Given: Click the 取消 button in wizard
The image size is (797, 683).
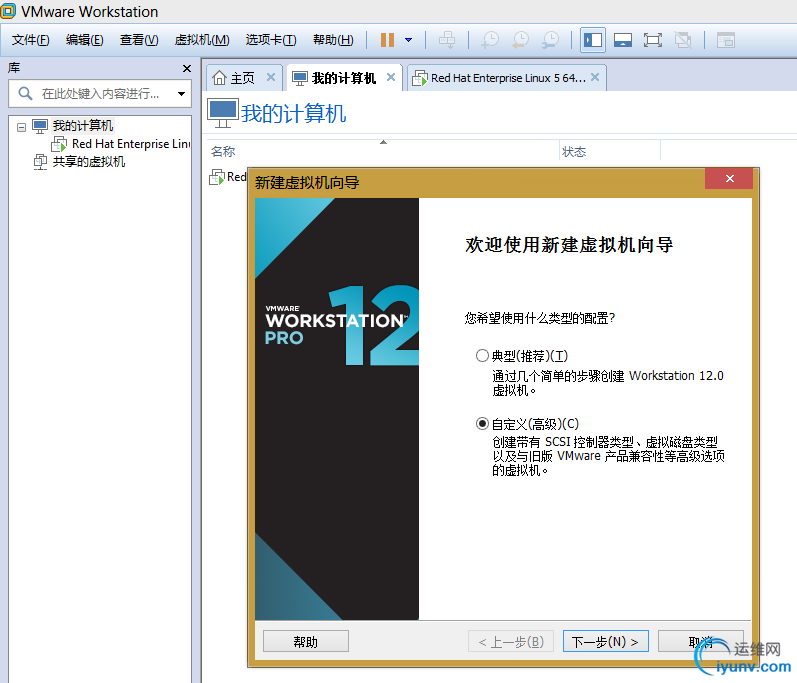Looking at the screenshot, I should point(700,641).
